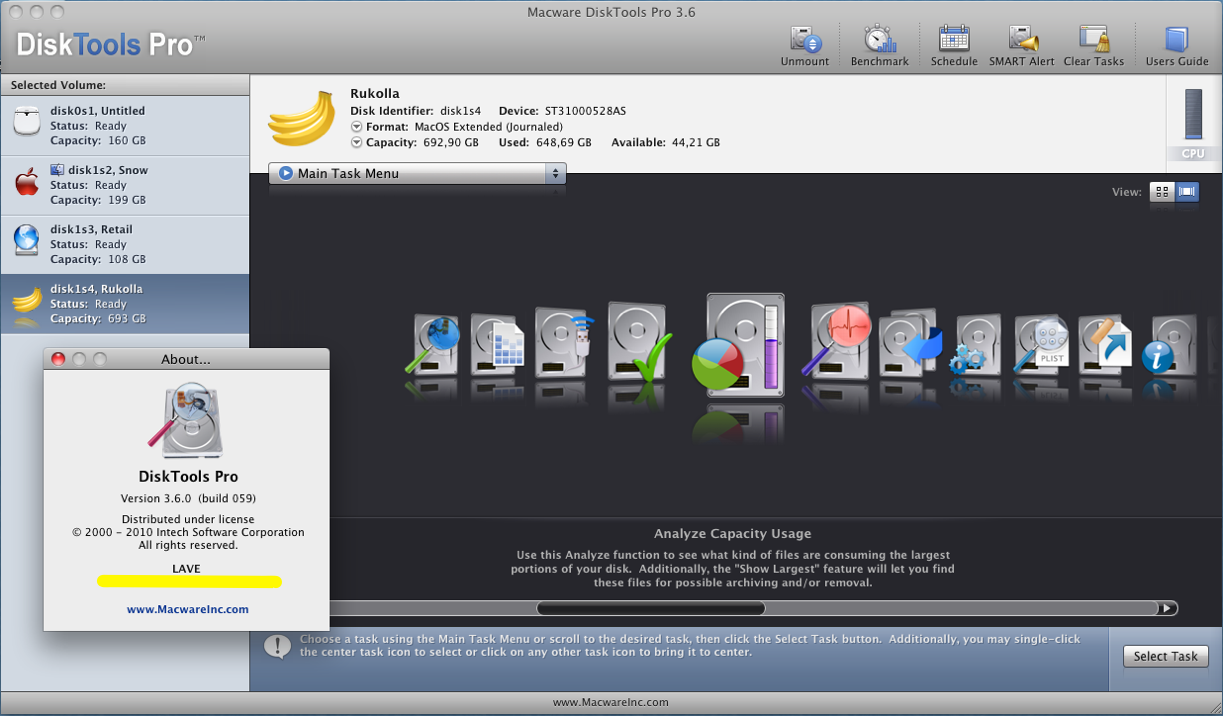The image size is (1223, 716).
Task: Click the 'Rukolla' volume name in header
Action: coord(376,94)
